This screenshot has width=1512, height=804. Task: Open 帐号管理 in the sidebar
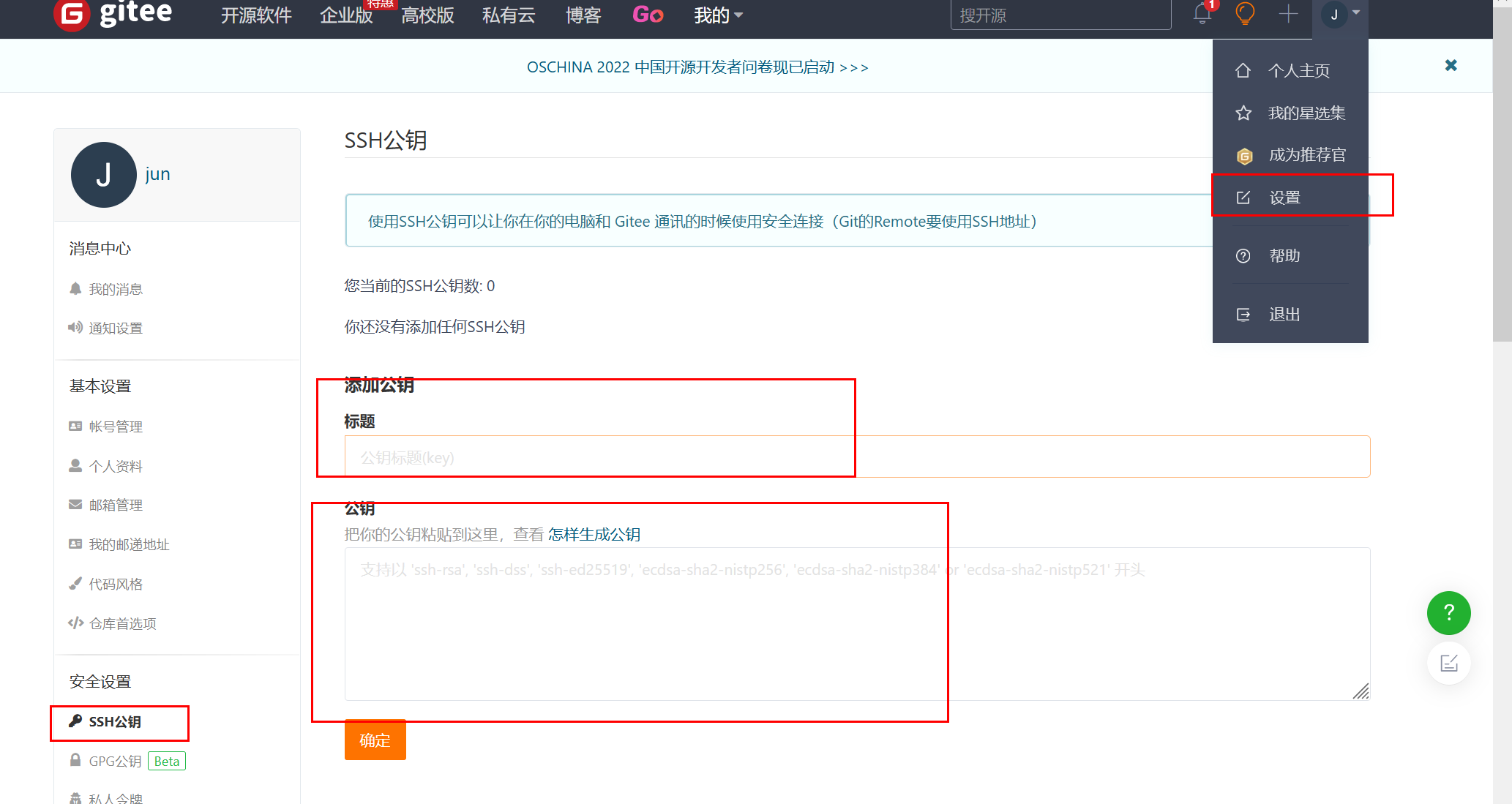tap(116, 427)
